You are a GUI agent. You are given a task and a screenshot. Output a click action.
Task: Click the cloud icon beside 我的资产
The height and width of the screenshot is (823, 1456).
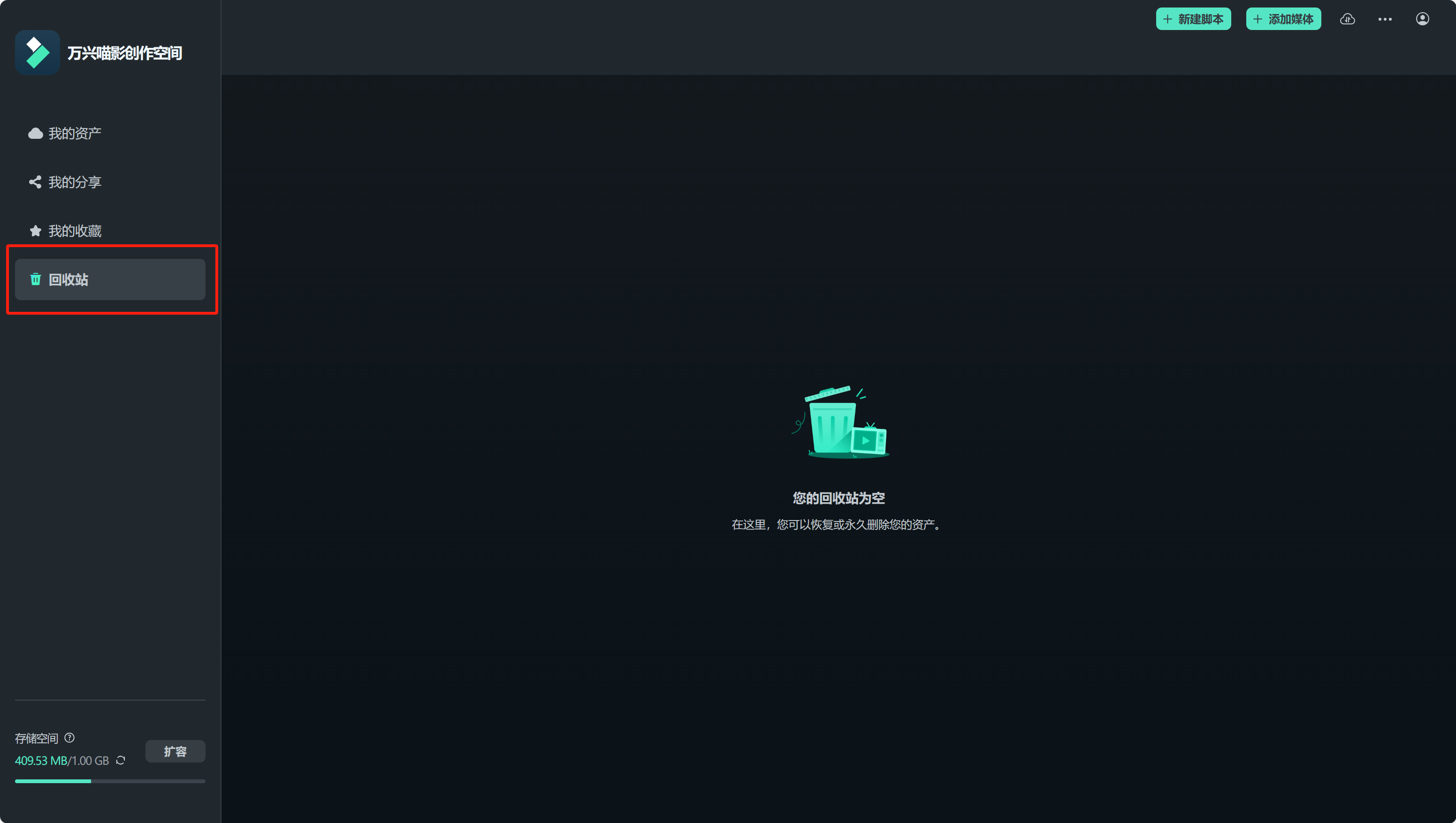pos(35,133)
